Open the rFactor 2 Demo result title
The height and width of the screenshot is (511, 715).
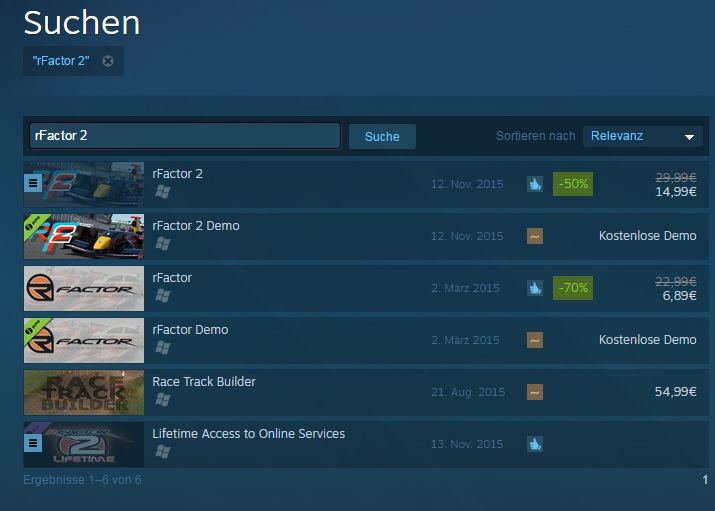(x=196, y=226)
